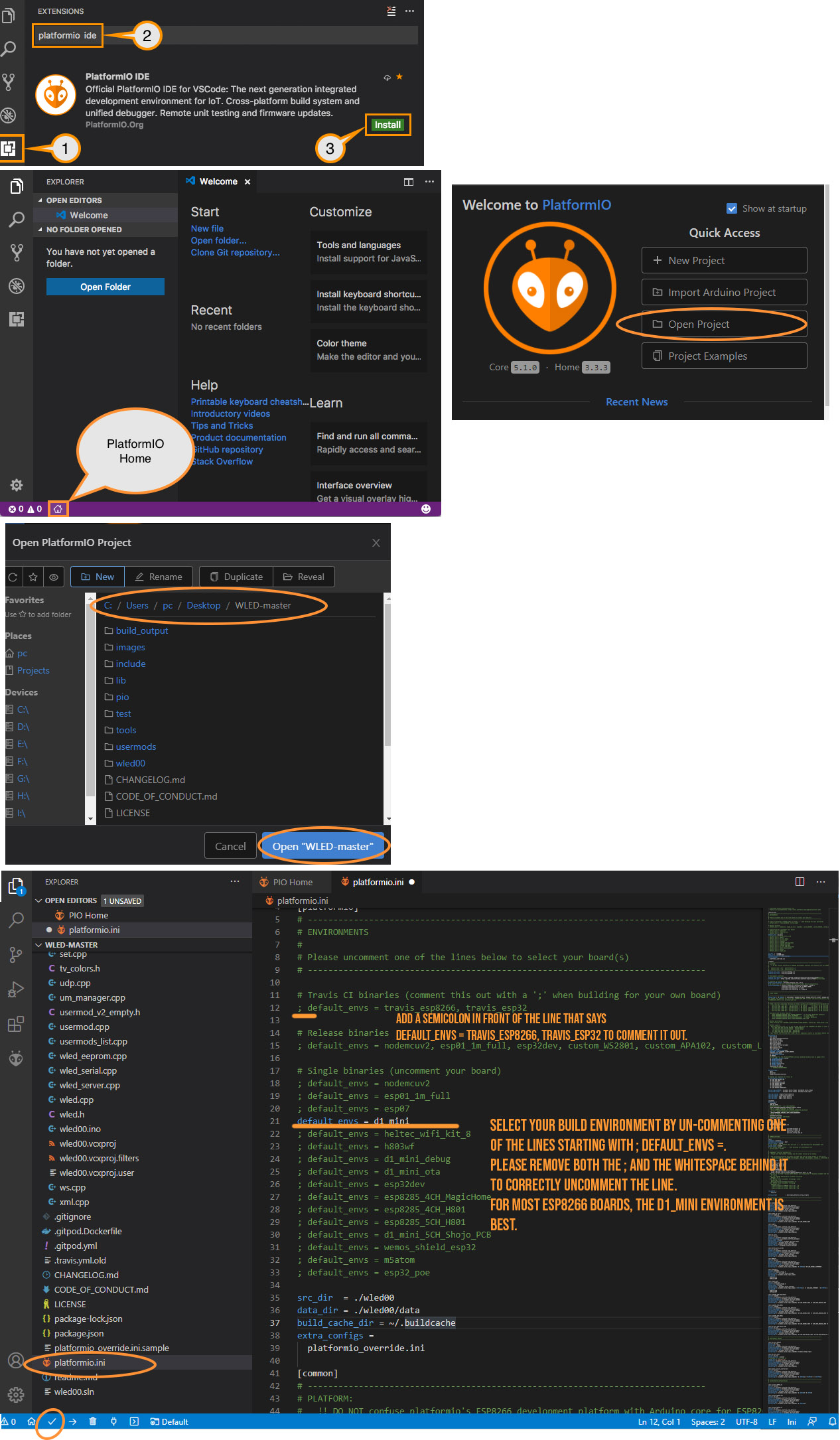Click PlatformIO Home house icon in purple status bar
The image size is (840, 1440).
[x=58, y=509]
